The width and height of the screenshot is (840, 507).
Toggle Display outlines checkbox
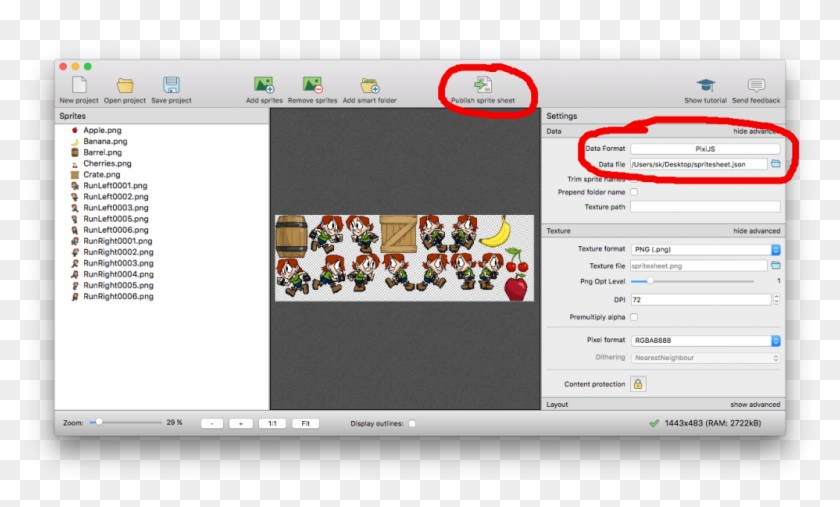412,423
